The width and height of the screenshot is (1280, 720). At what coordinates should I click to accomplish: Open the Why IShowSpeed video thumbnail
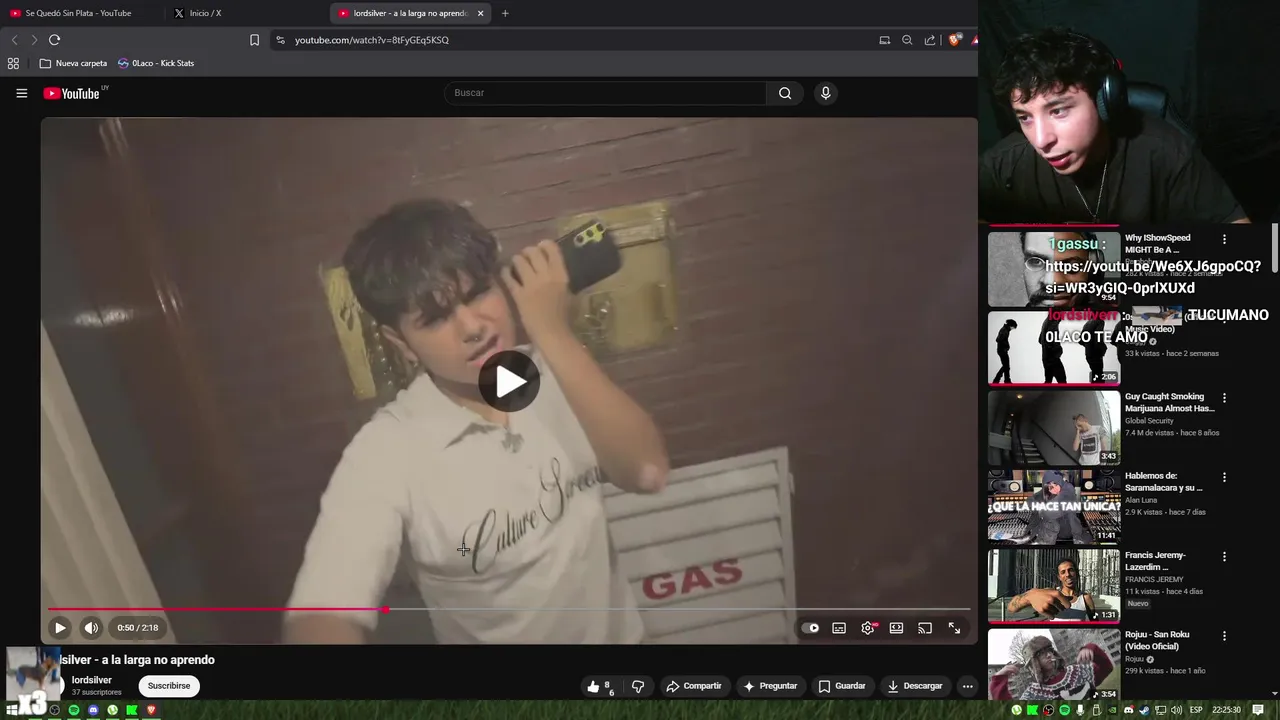click(1054, 269)
